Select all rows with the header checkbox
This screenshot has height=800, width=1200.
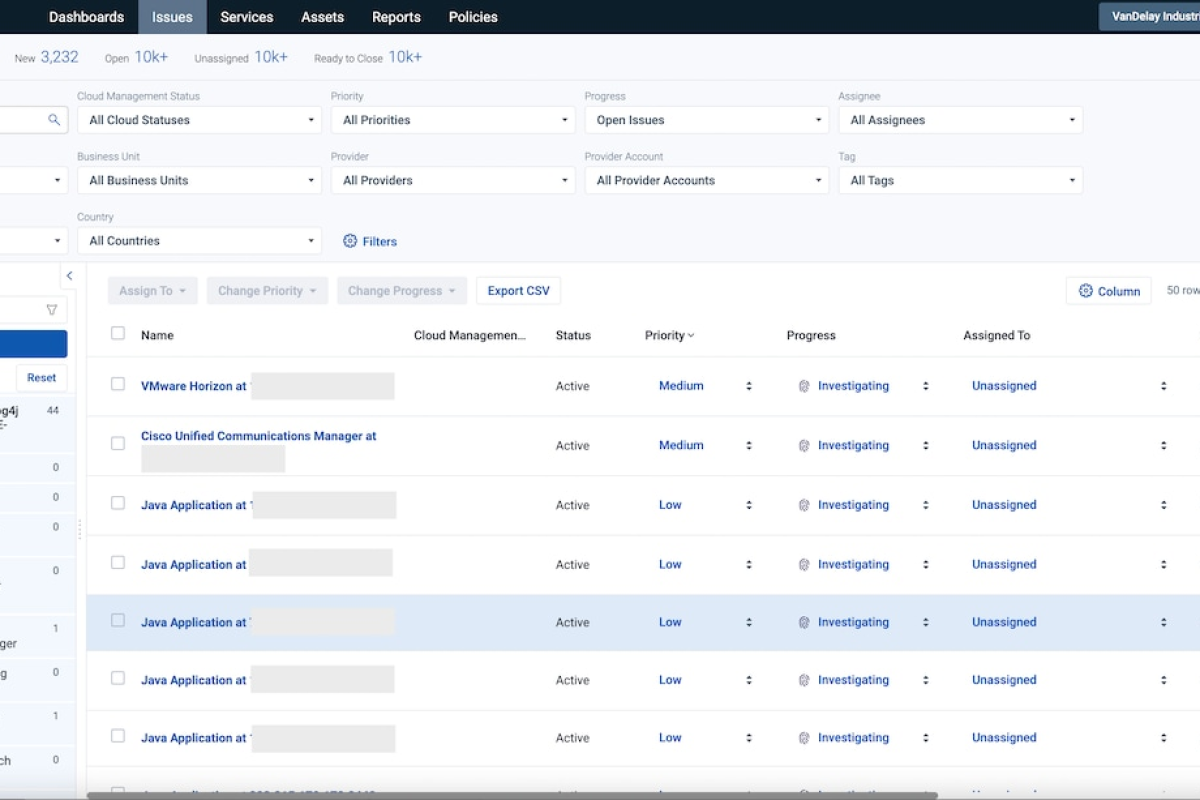[118, 333]
